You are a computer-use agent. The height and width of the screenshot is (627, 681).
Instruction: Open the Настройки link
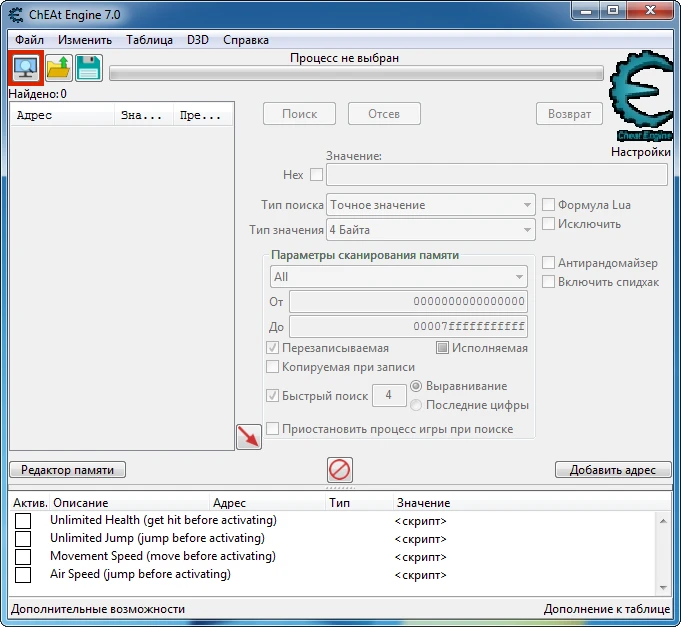click(641, 152)
